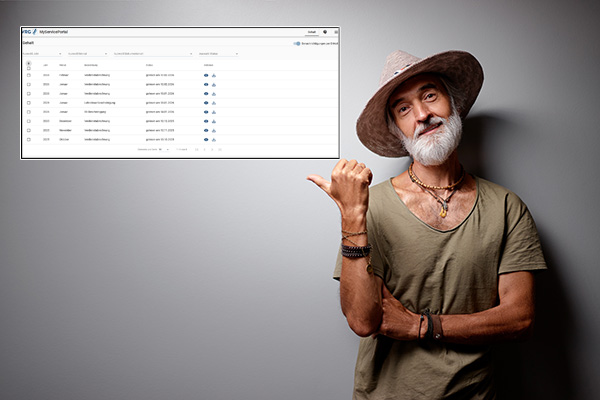This screenshot has width=600, height=400.
Task: Tick the checkbox of the first table row
Action: point(28,75)
